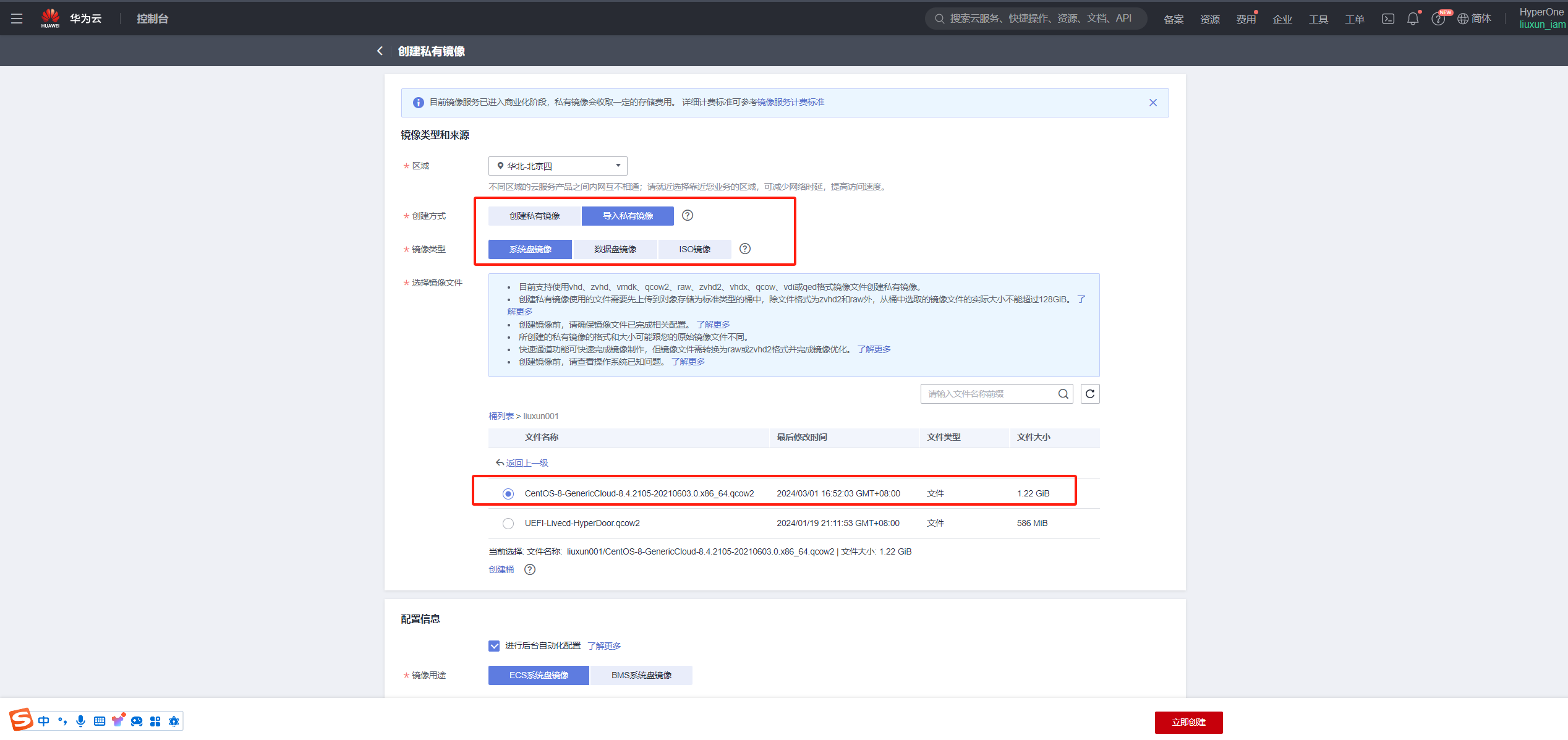Open the 备案 menu

point(1174,19)
